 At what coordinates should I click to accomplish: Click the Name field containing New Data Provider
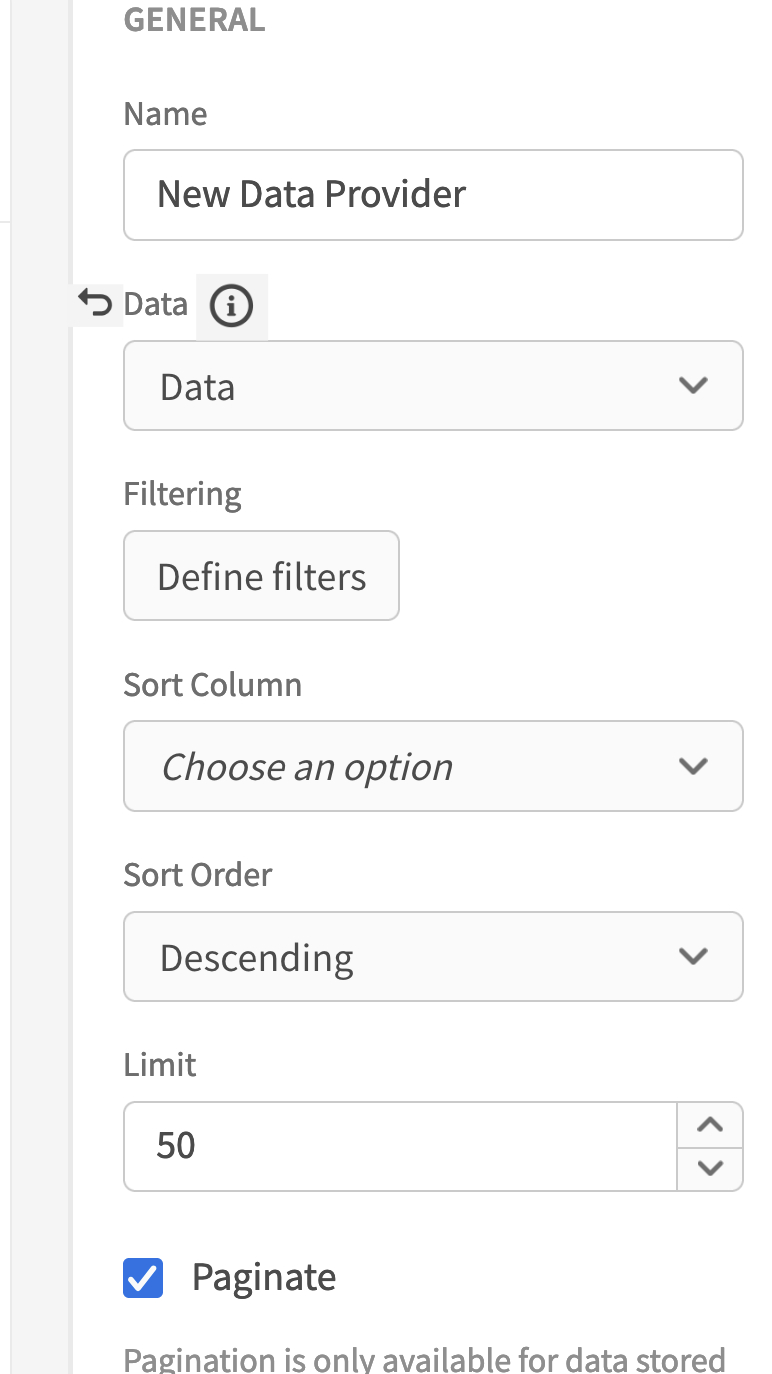point(432,195)
